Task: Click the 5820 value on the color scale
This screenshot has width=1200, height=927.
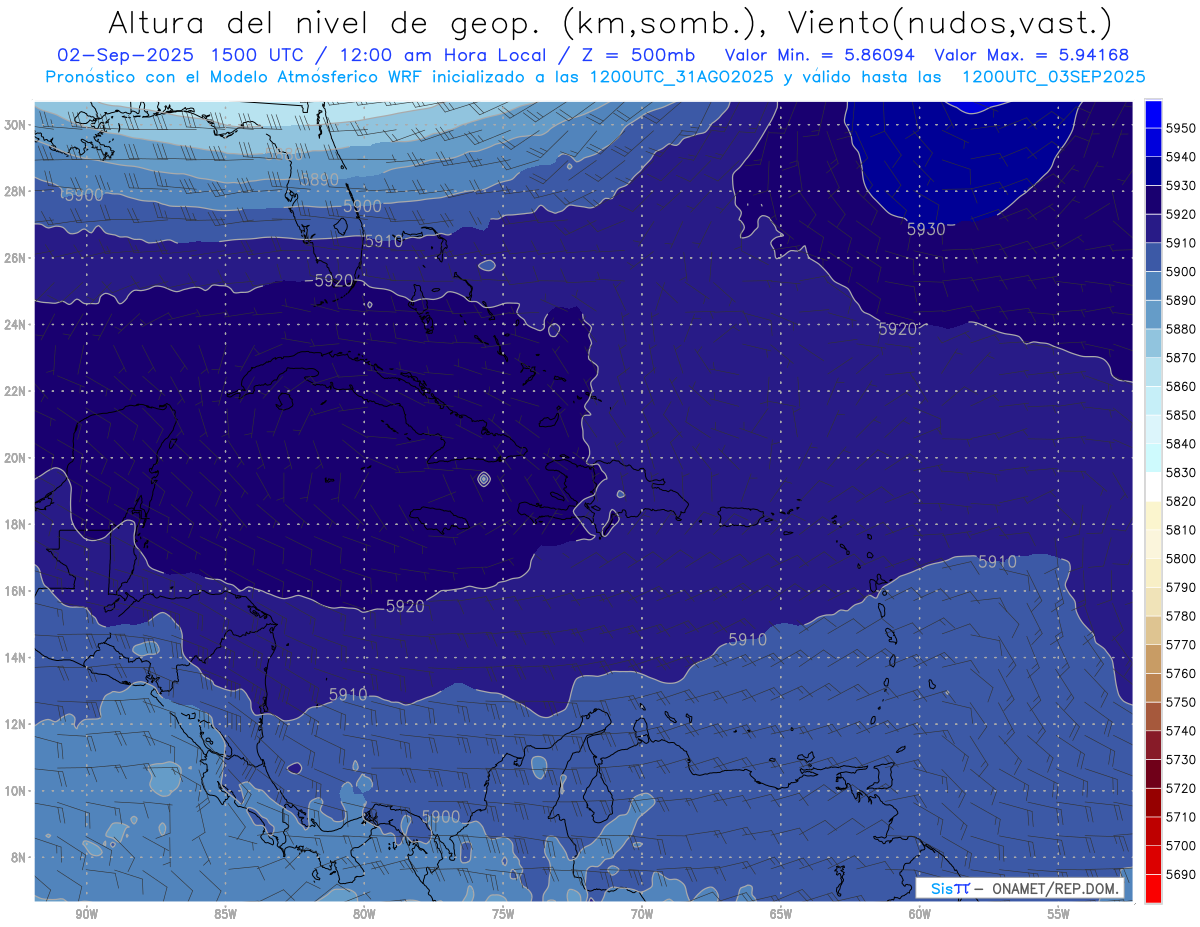Action: 1180,501
